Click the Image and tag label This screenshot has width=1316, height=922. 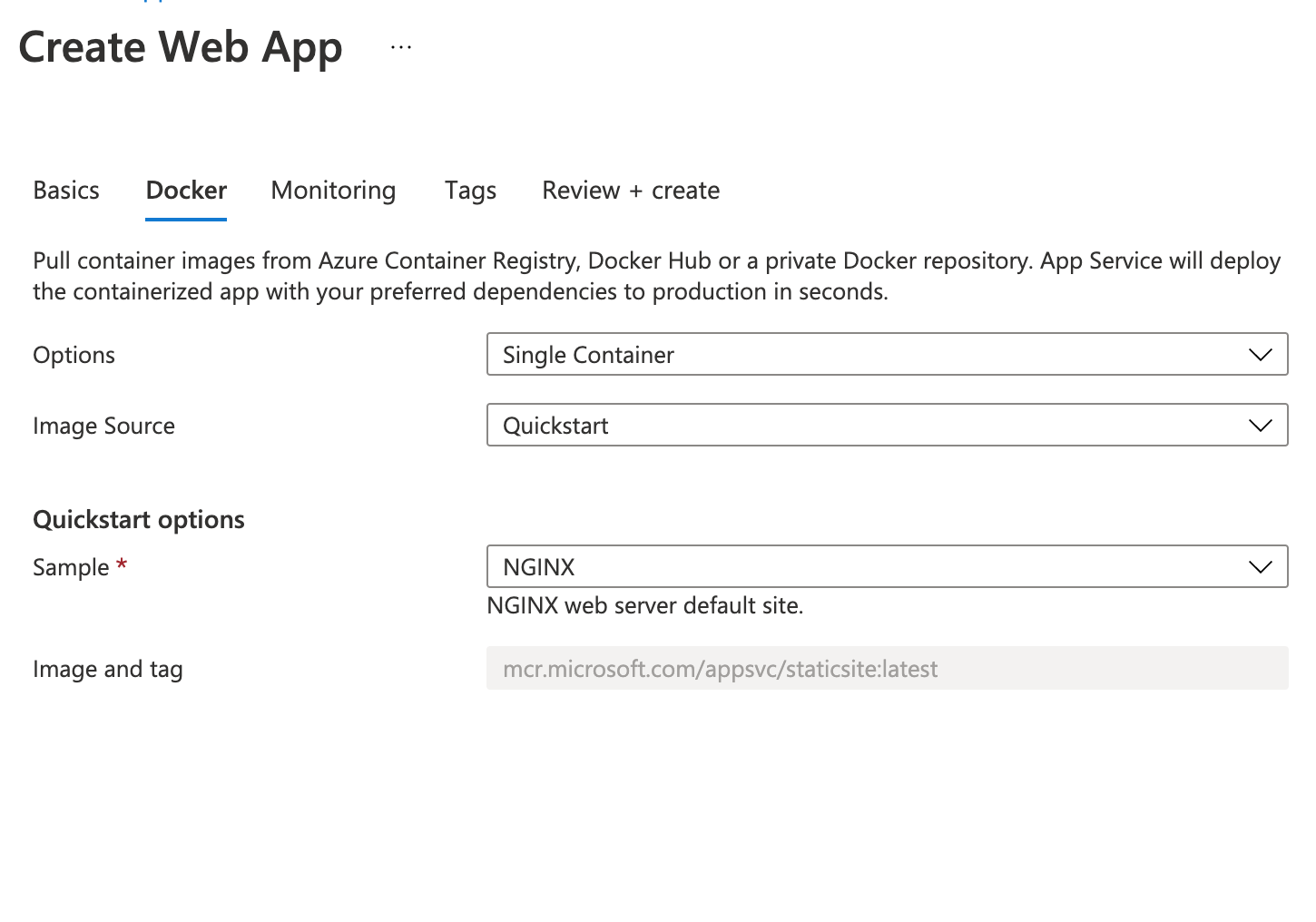(x=108, y=670)
